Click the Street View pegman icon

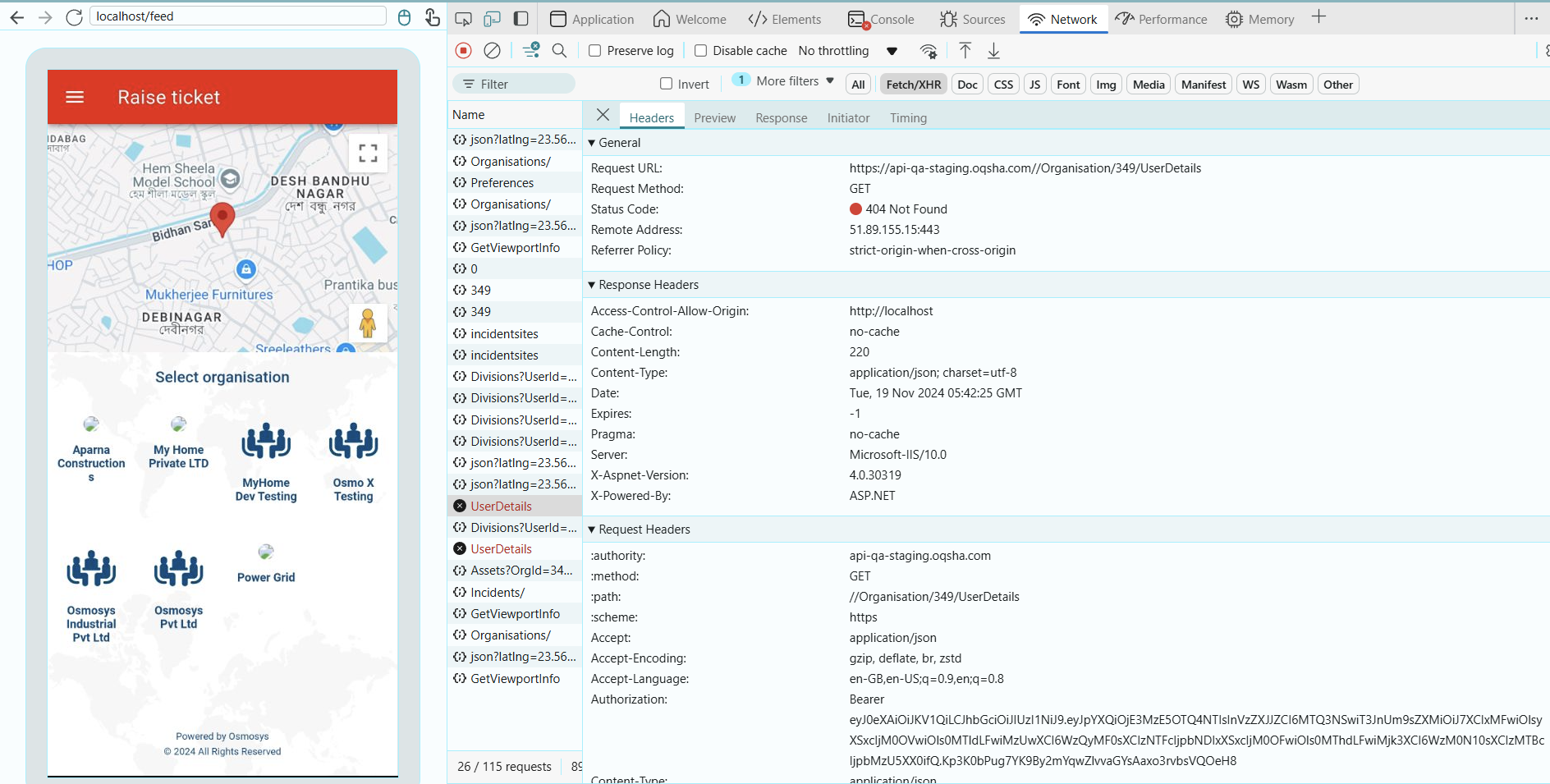(x=368, y=323)
